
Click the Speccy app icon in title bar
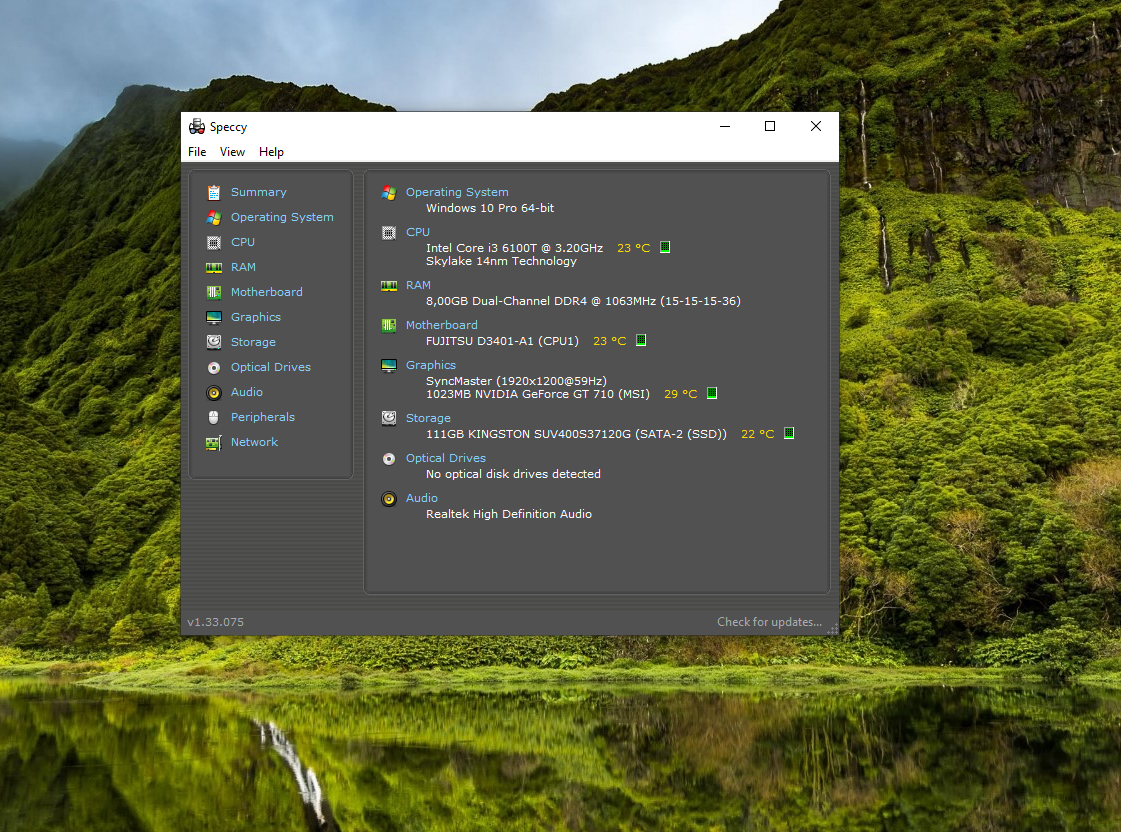(x=197, y=127)
